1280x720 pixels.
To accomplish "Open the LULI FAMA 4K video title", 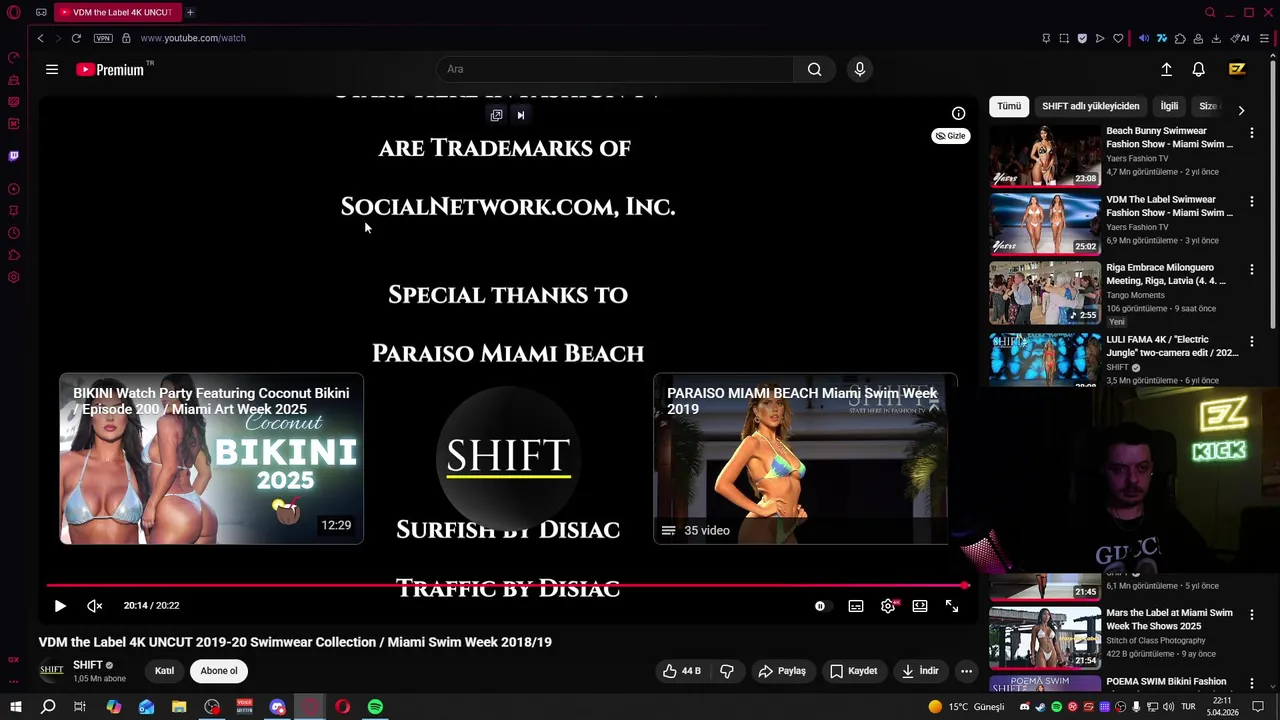I will [1172, 346].
